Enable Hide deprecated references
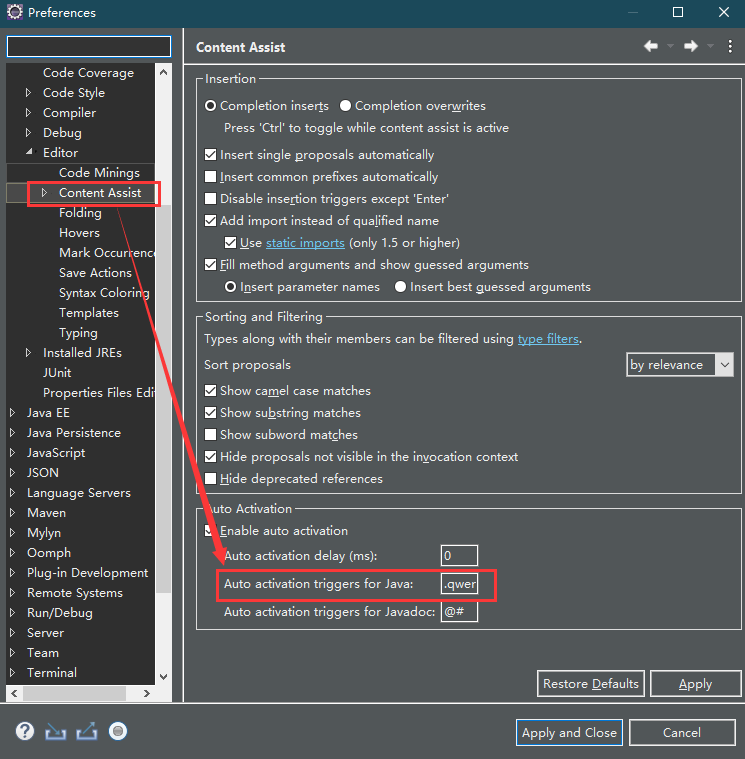The width and height of the screenshot is (745, 759). (x=210, y=479)
